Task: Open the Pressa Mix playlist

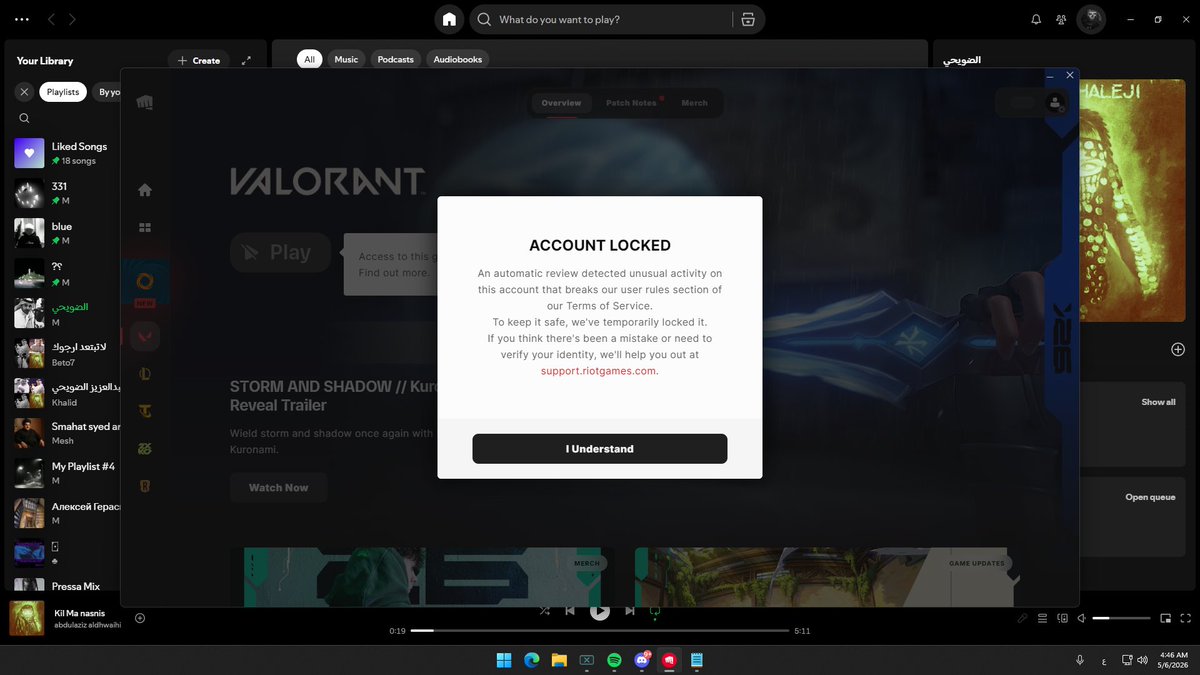Action: 68,586
